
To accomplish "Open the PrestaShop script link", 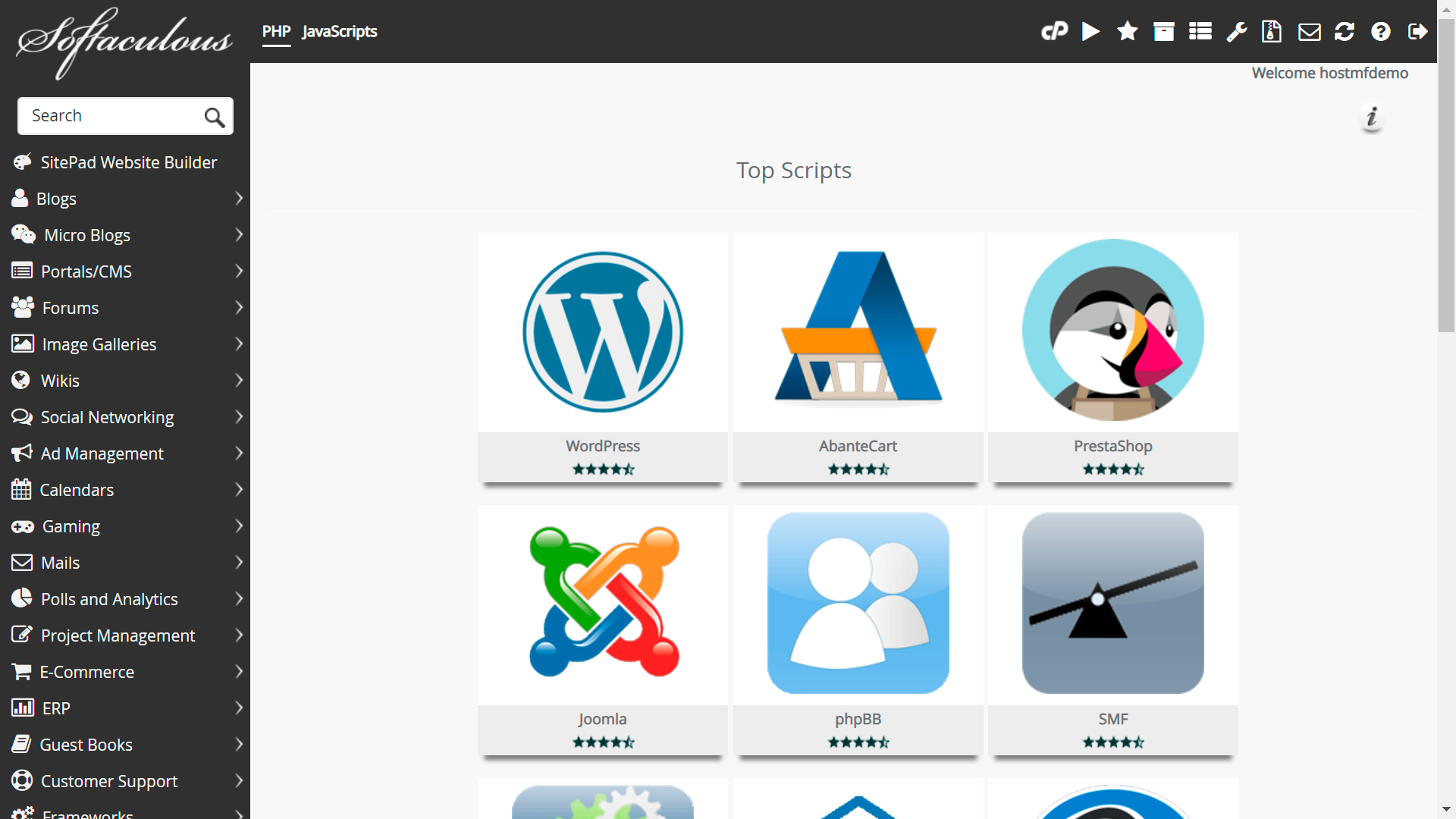I will coord(1112,446).
